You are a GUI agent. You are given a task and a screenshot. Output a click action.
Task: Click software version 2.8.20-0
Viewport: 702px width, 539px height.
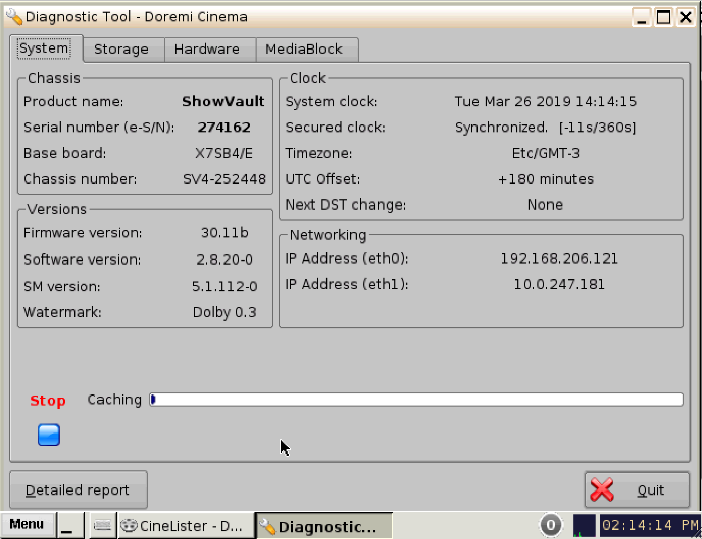click(x=224, y=260)
